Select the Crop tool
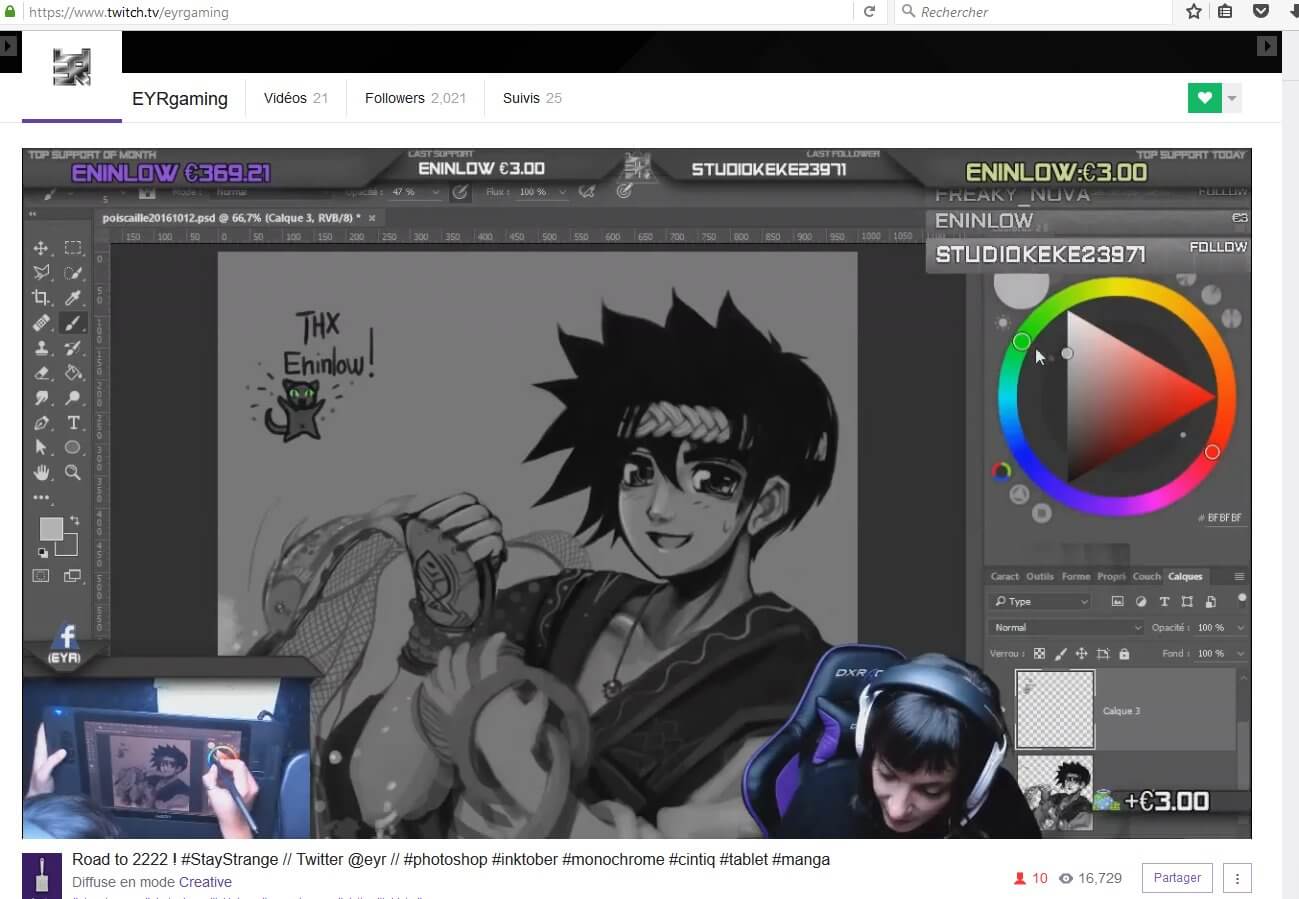 pos(41,298)
